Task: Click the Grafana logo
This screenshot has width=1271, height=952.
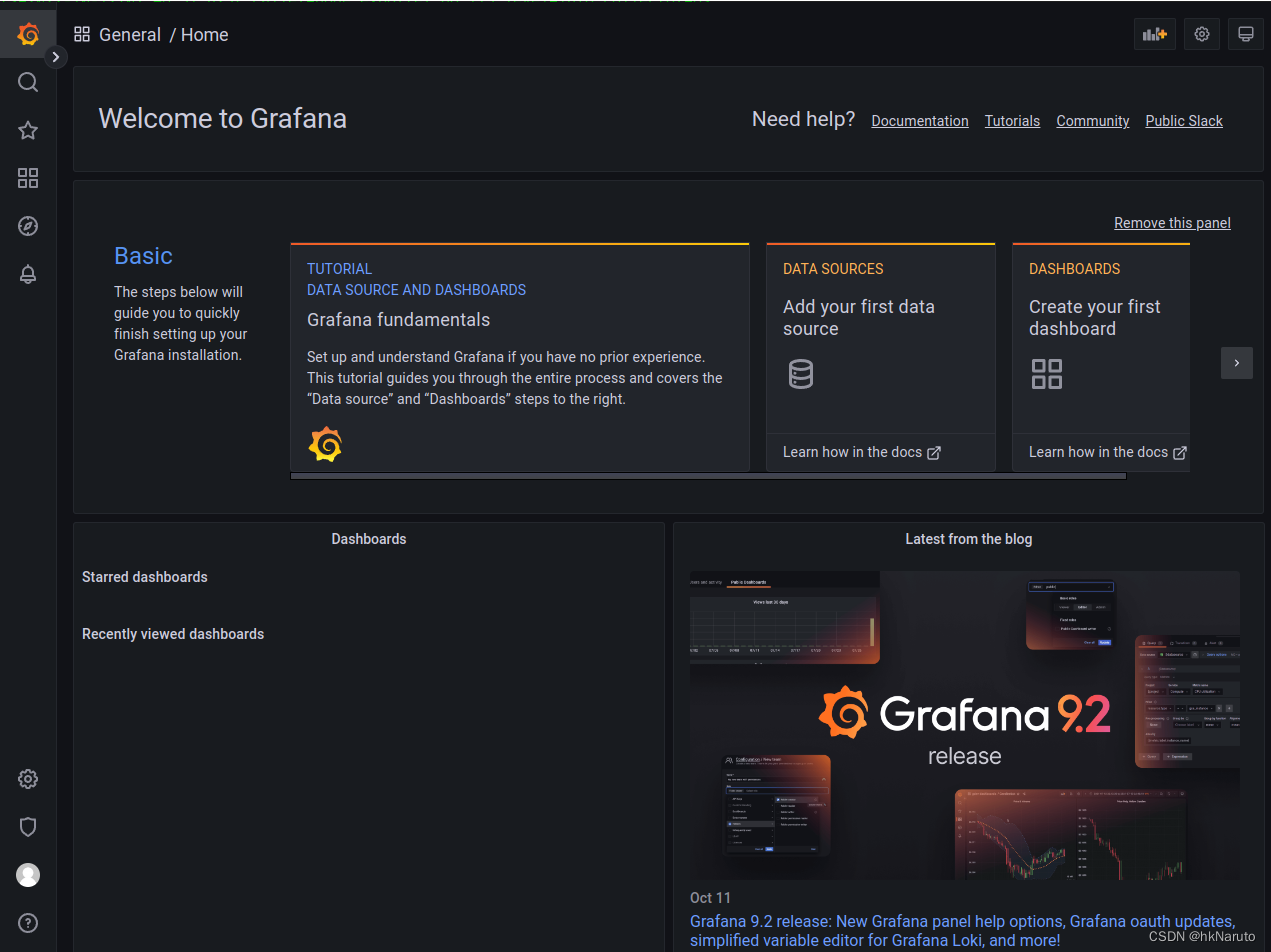Action: (28, 33)
